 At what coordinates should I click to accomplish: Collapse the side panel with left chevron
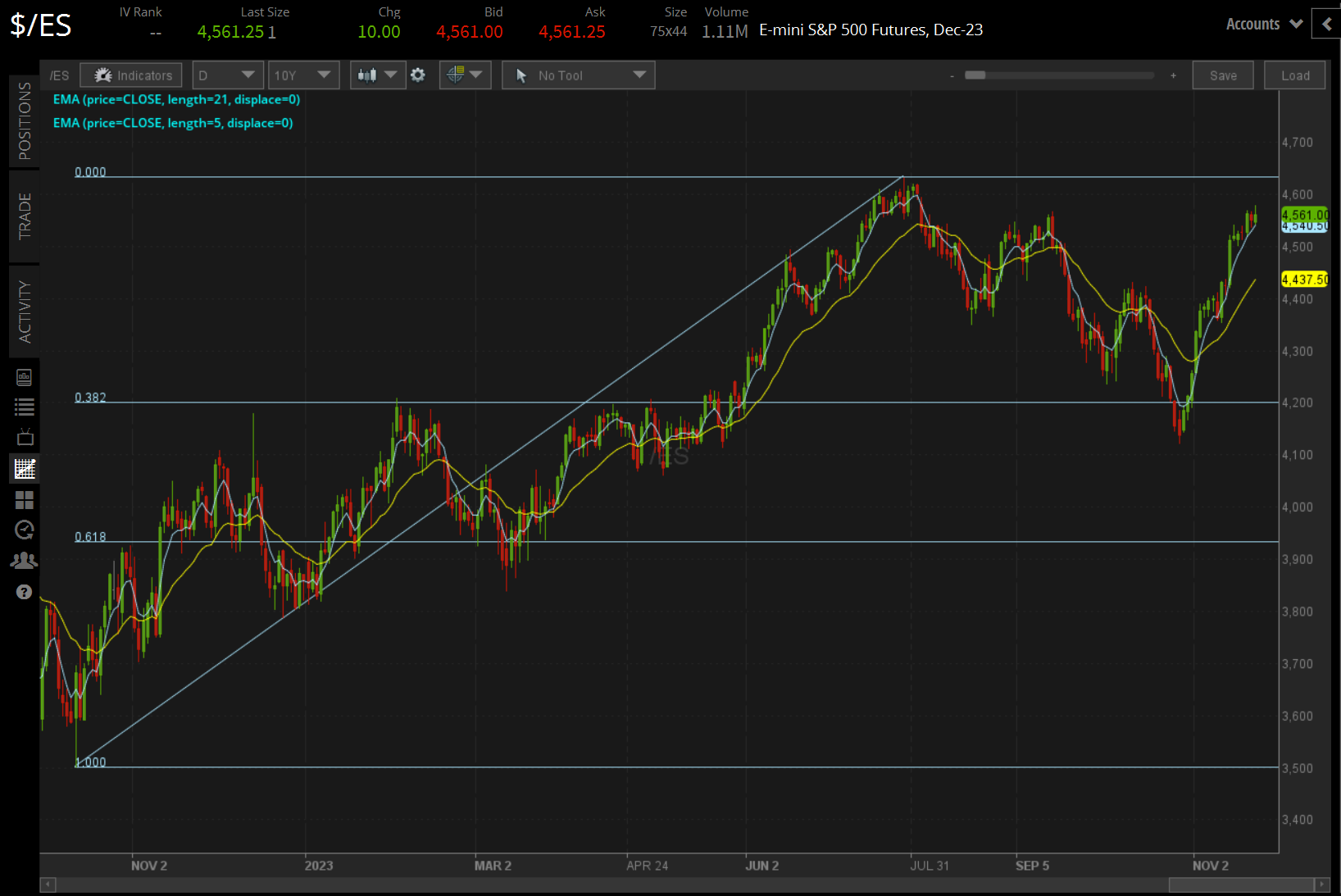(1327, 24)
